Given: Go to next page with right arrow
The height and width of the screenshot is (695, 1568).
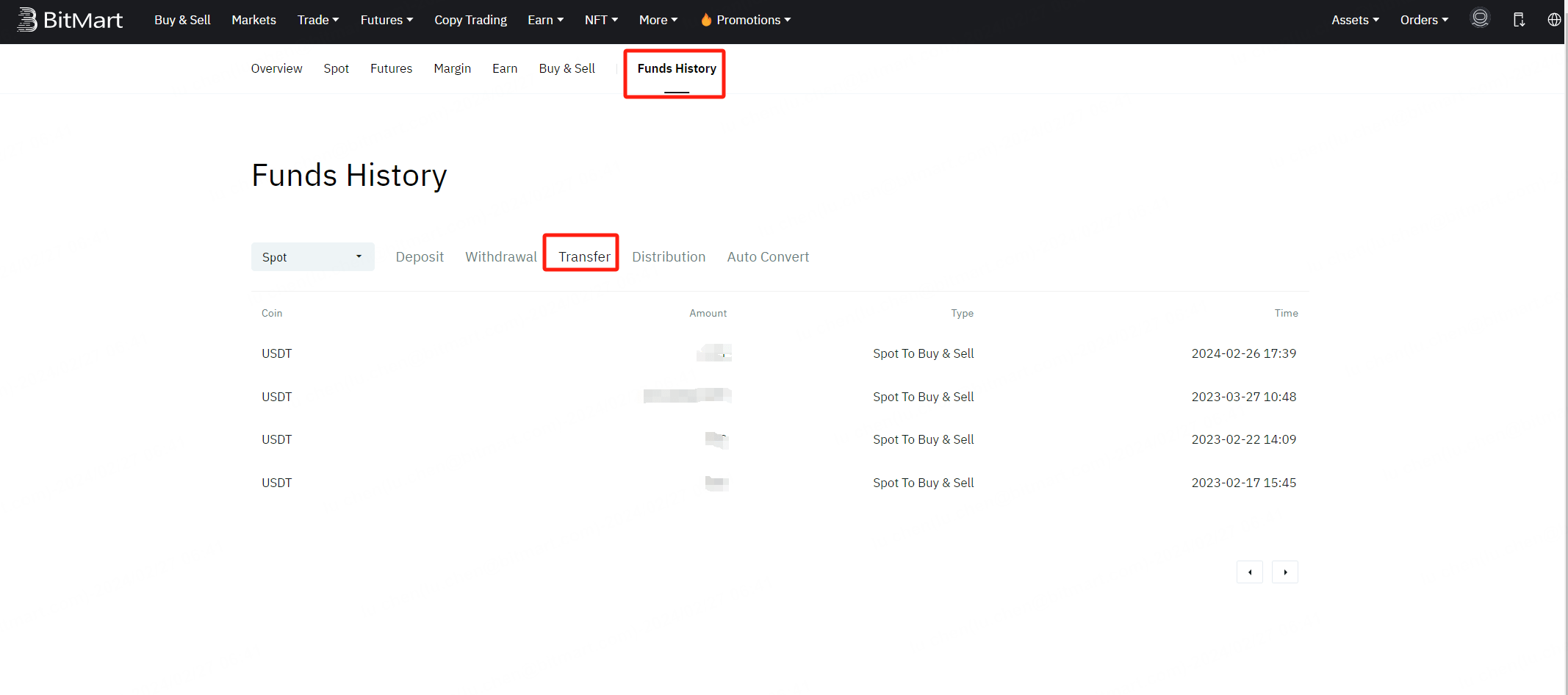Looking at the screenshot, I should pos(1284,572).
